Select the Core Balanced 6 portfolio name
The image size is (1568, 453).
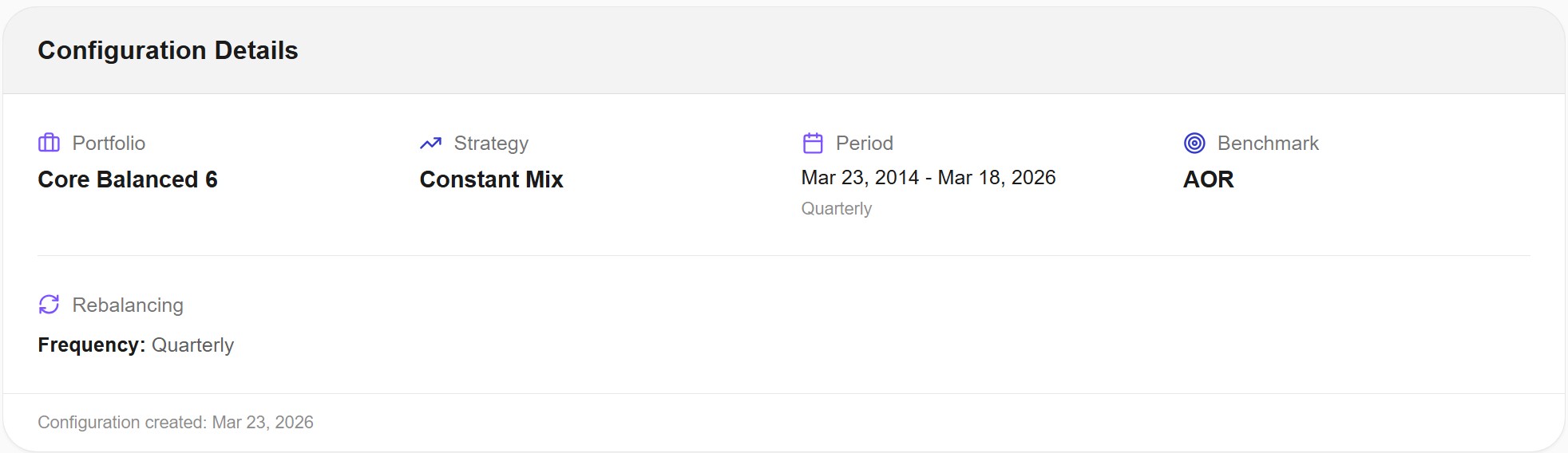click(128, 179)
